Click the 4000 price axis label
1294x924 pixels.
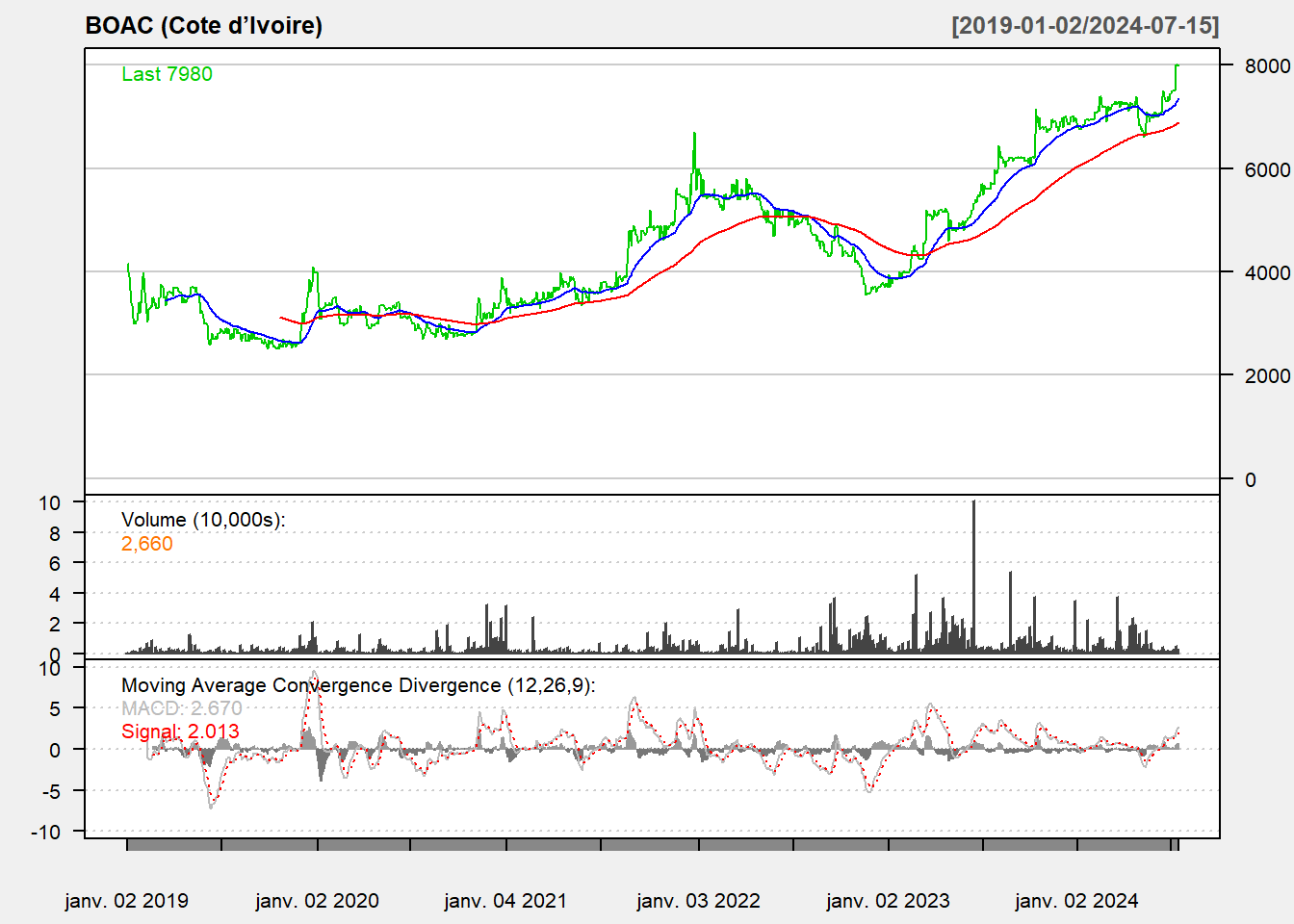tap(1267, 273)
